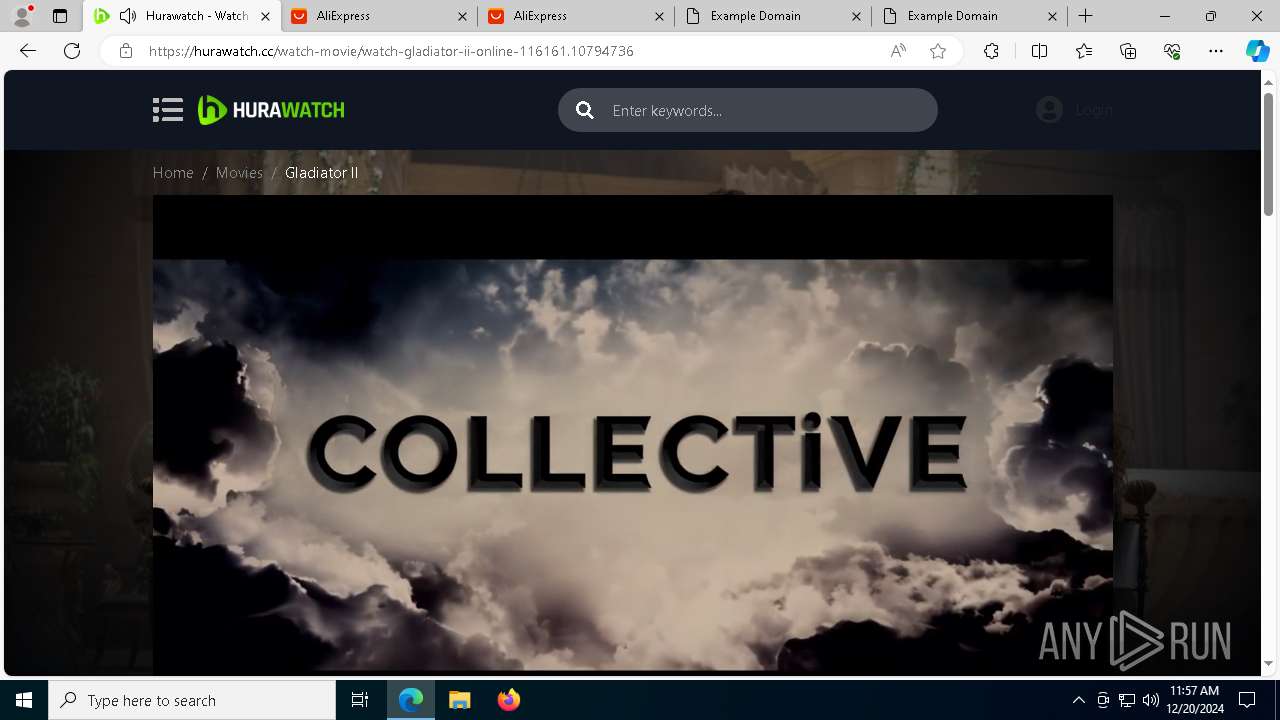Open Browser essentials icon

coord(1172,51)
